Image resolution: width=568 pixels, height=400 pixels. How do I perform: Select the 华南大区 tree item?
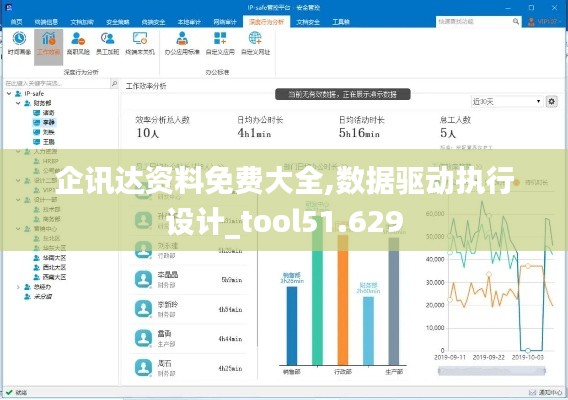pos(54,258)
